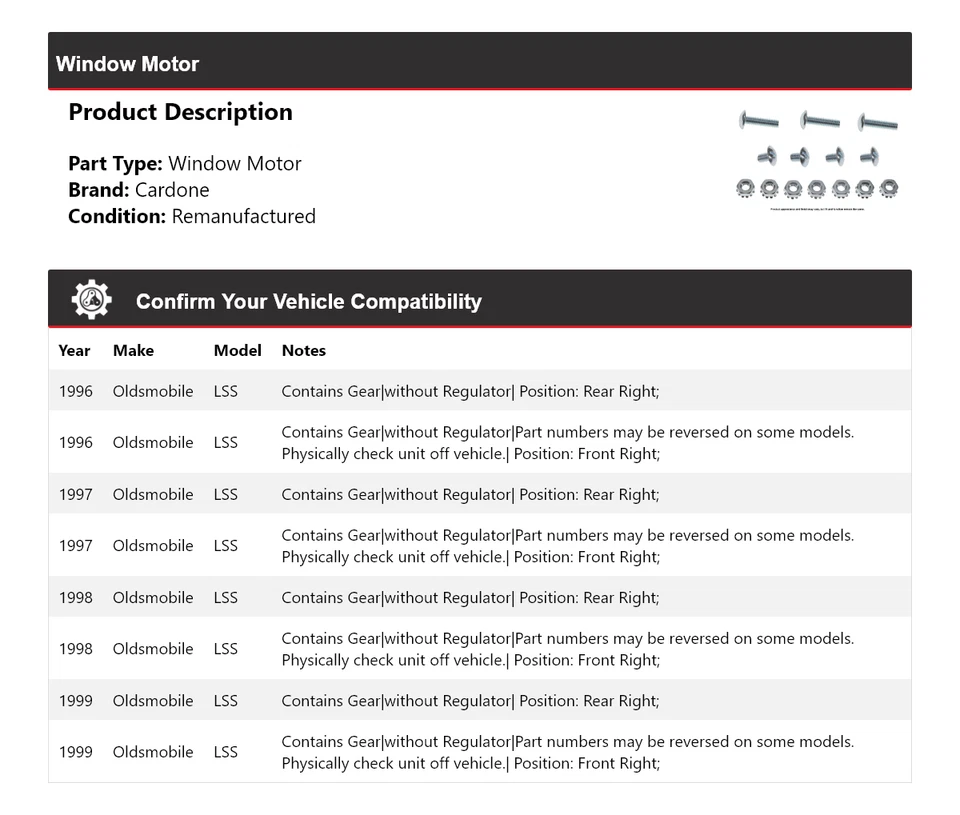Click the gear icon beside Confirm Your Vehicle Compatibility
Screen dimensions: 960x815
tap(91, 300)
